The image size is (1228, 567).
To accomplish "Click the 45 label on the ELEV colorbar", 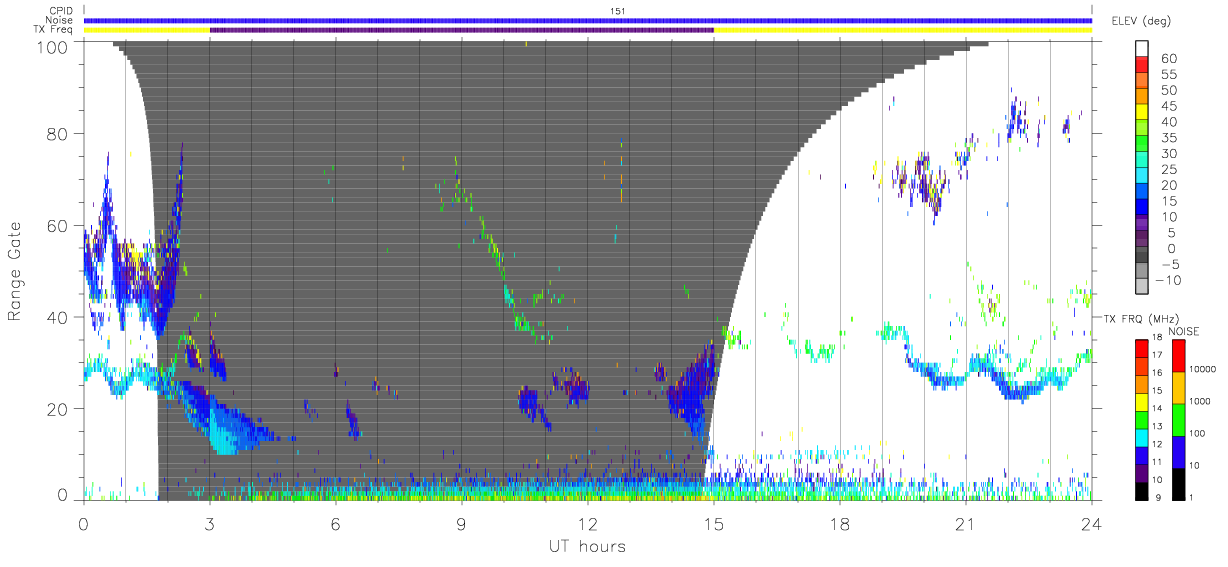I will (1167, 106).
